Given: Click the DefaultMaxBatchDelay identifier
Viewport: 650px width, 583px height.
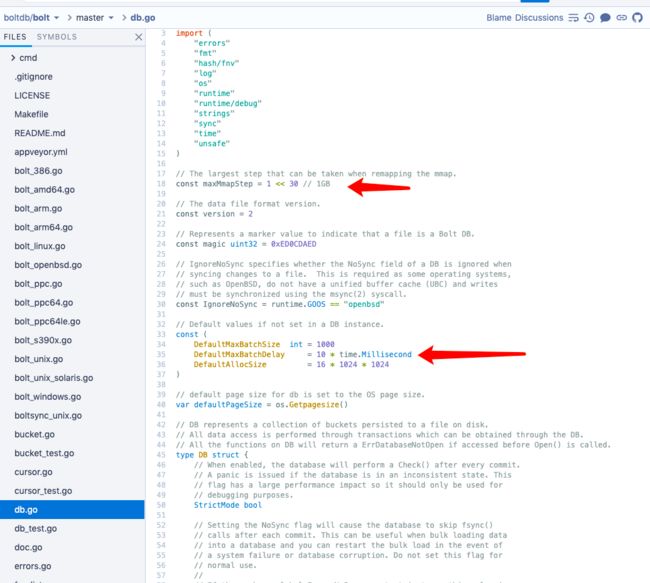Looking at the screenshot, I should (239, 355).
